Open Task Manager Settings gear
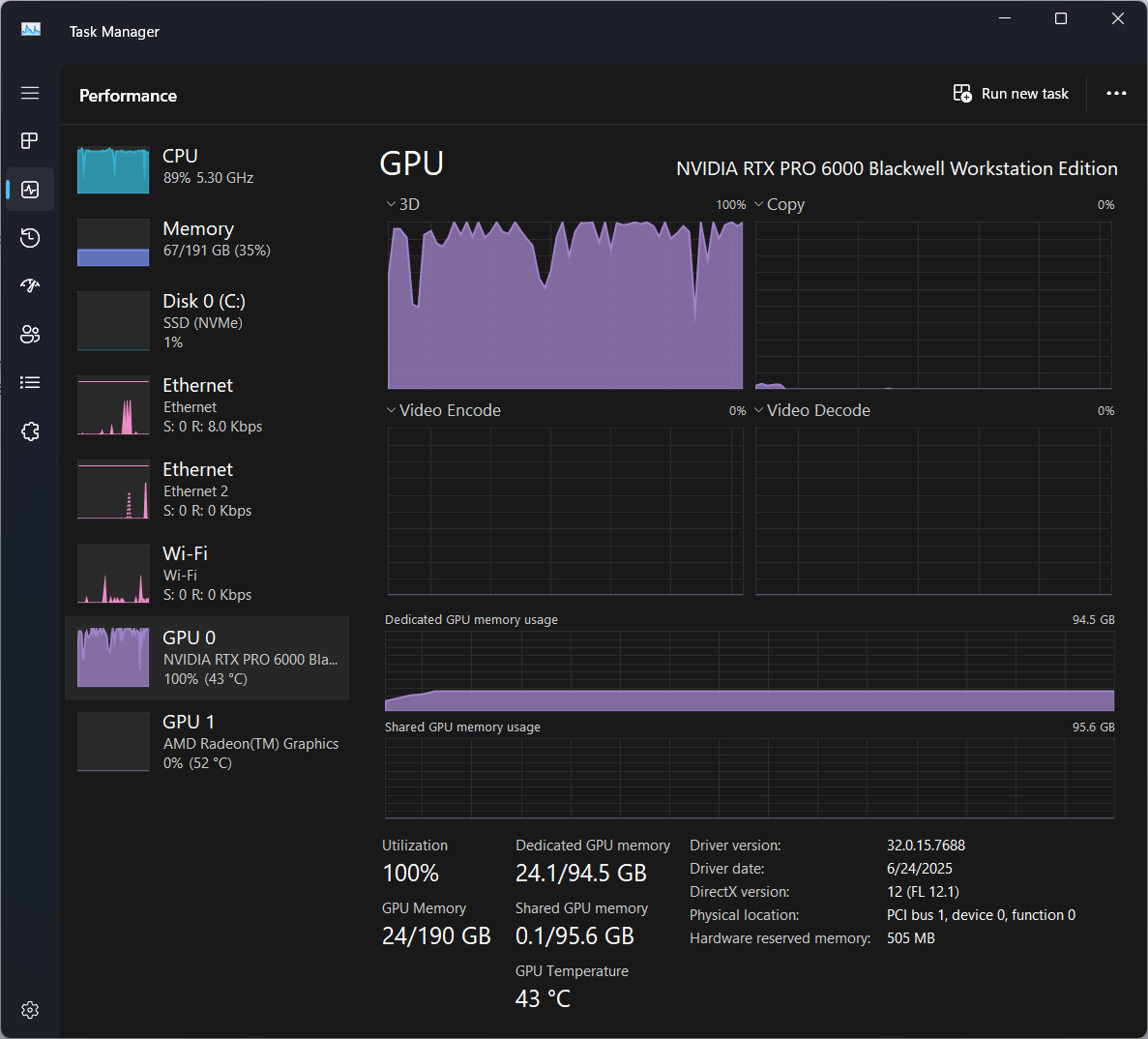Viewport: 1148px width, 1039px height. coord(30,1010)
